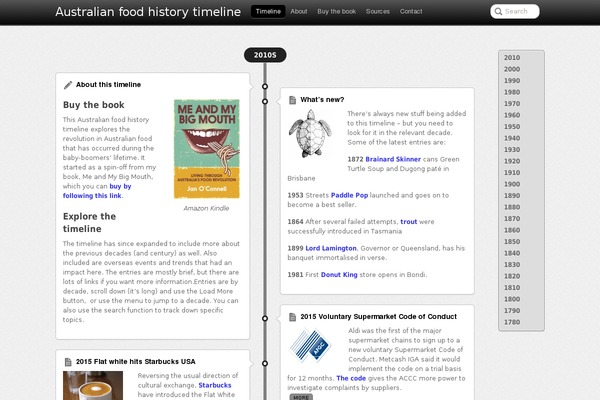Jump to decade 1840 in the sidebar
Image resolution: width=600 pixels, height=400 pixels.
(x=512, y=253)
